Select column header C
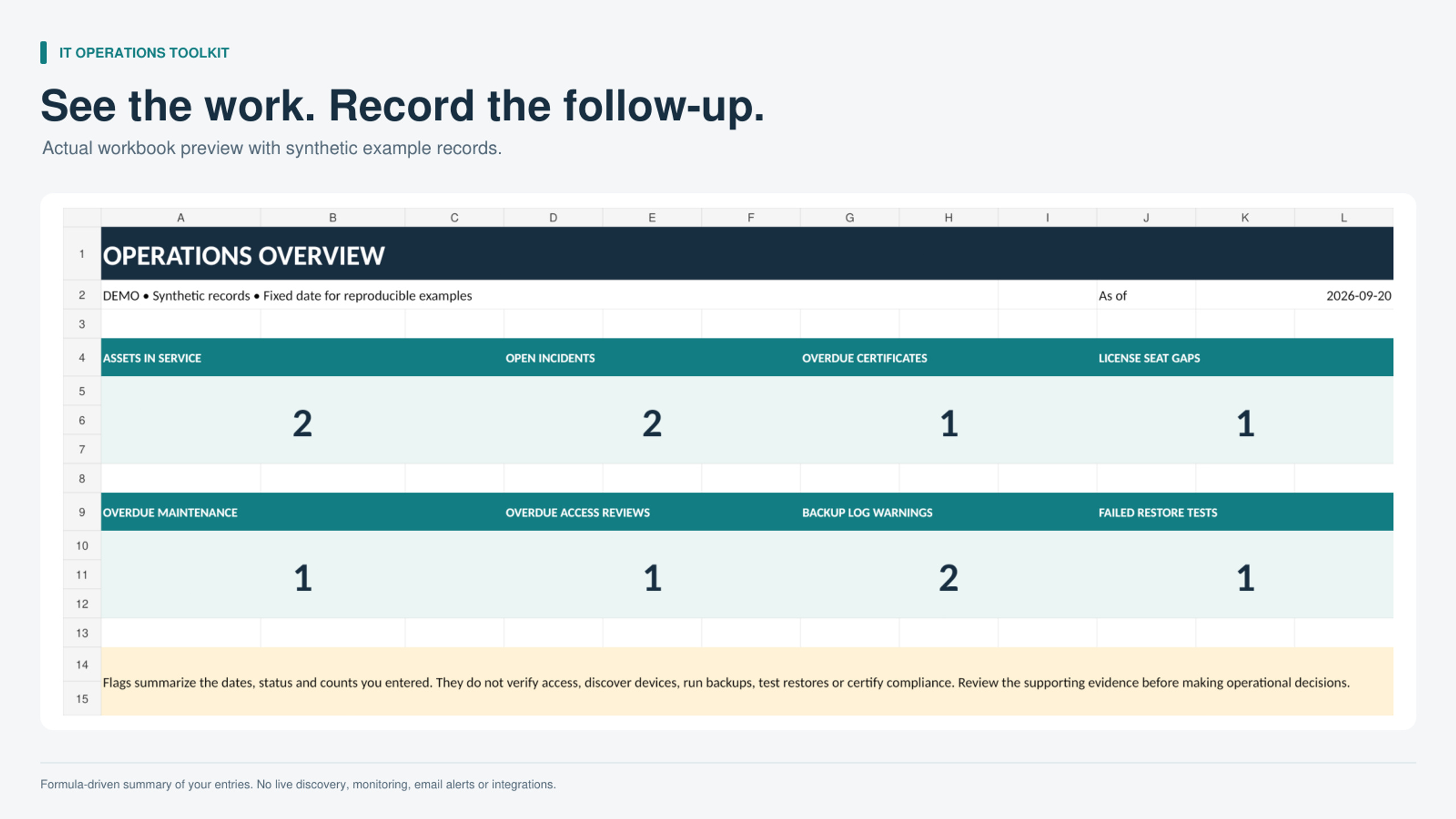Screen dimensions: 1456x819 pos(454,217)
